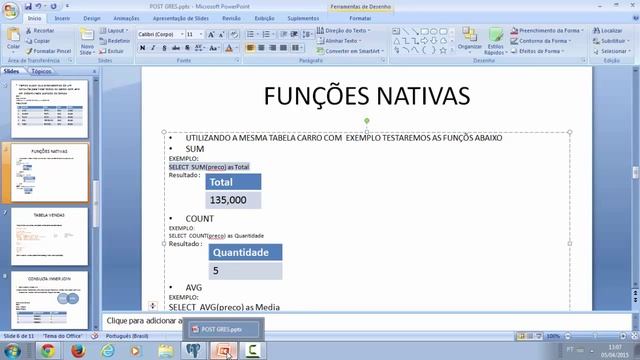Viewport: 640px width, 360px height.
Task: Open the Organizar arrange menu
Action: point(470,41)
